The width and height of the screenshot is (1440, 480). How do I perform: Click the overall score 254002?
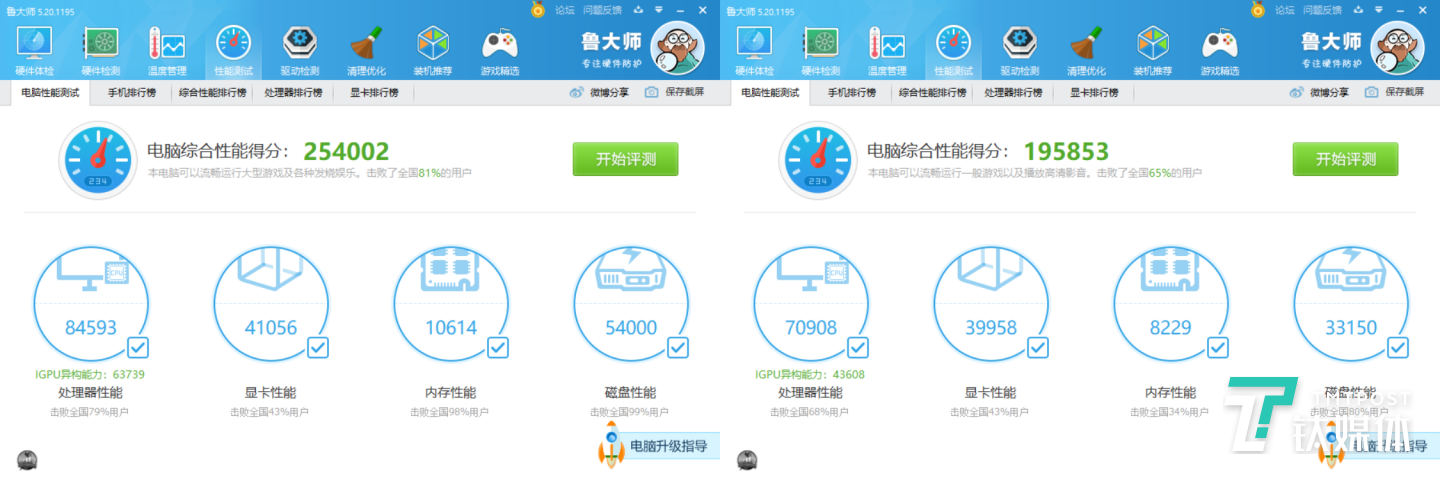tap(346, 152)
